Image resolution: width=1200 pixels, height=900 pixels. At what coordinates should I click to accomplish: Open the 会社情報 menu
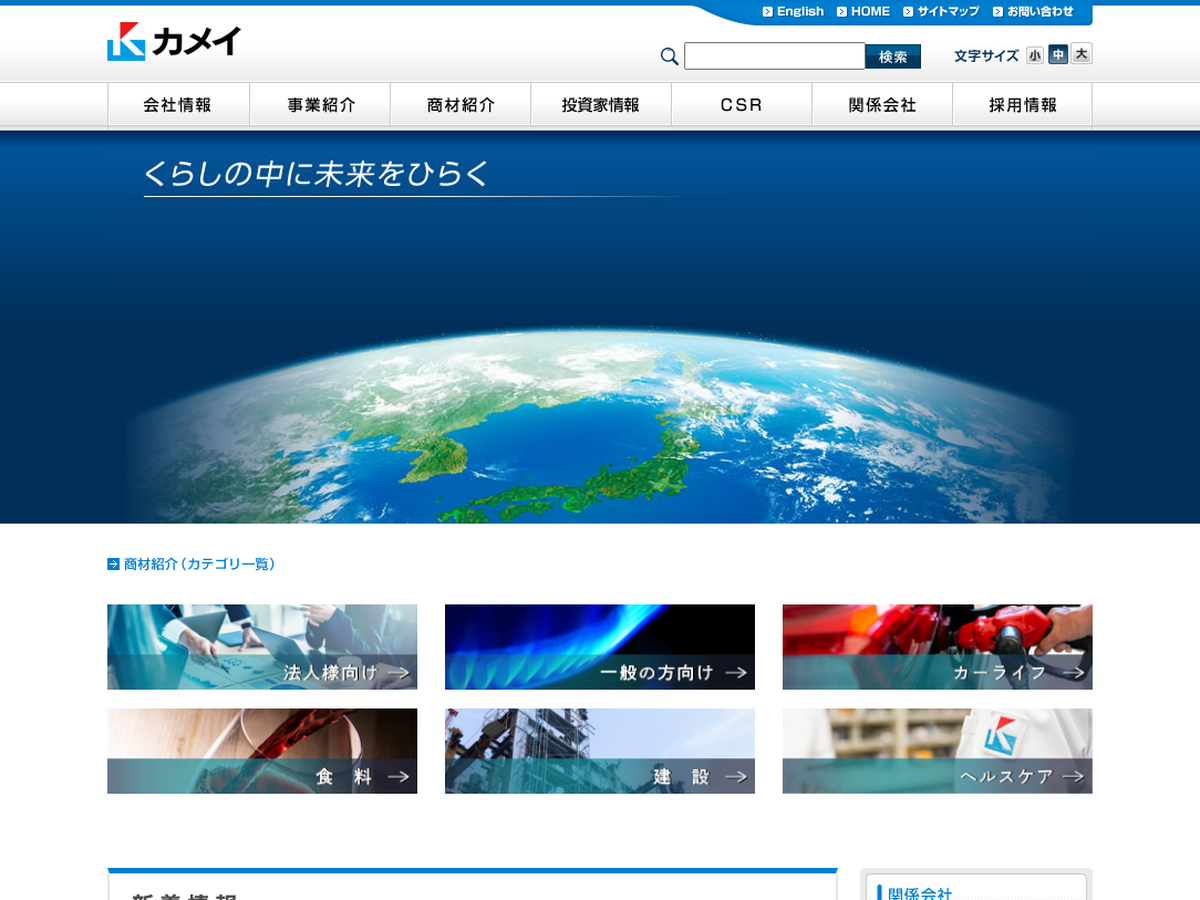178,105
